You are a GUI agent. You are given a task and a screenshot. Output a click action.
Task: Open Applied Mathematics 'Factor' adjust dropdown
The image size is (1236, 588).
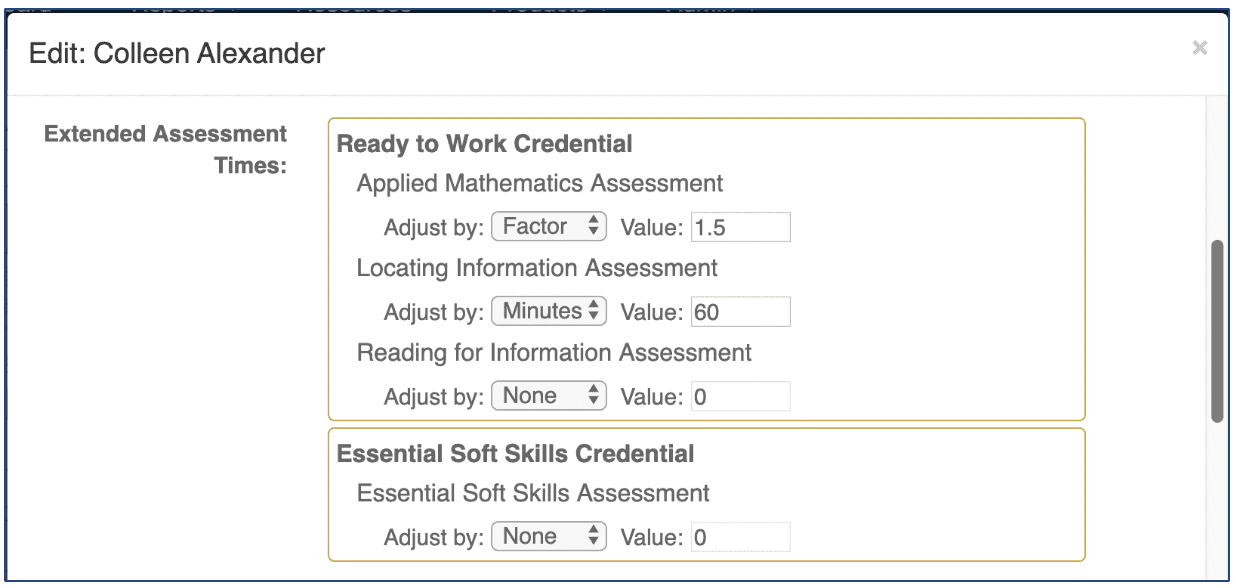coord(549,227)
